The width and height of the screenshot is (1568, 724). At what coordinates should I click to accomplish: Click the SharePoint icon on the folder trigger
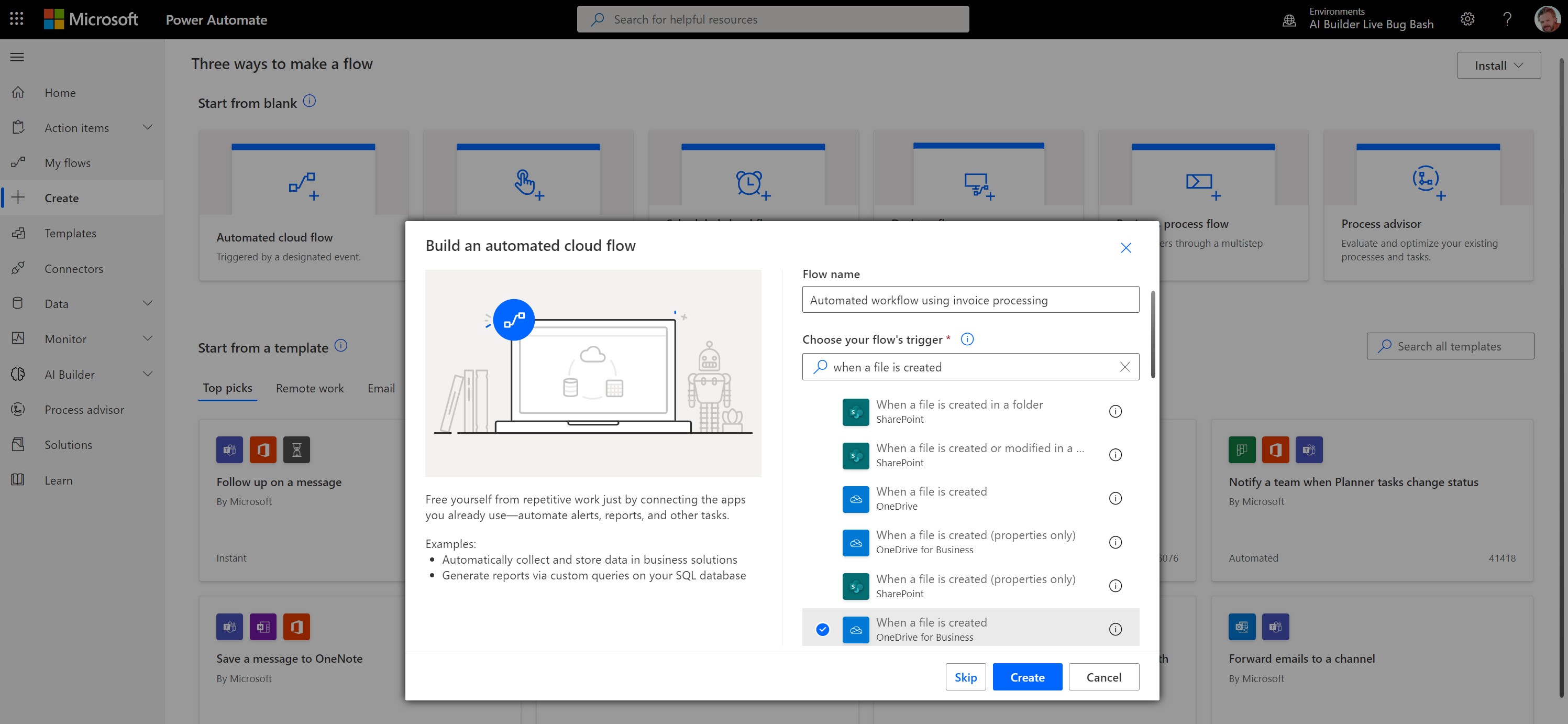click(856, 412)
